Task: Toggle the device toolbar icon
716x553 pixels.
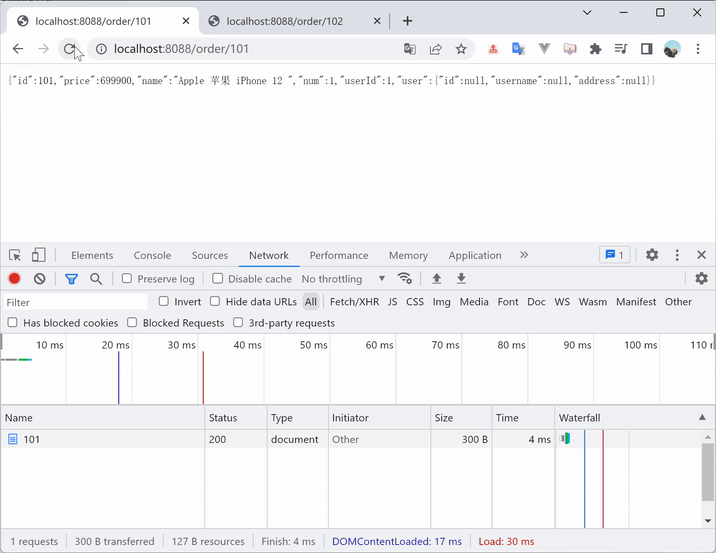Action: (38, 255)
